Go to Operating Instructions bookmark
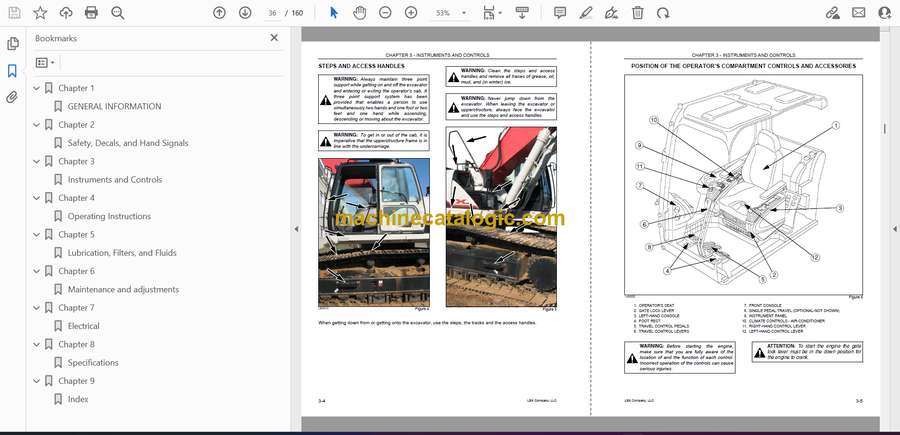Image resolution: width=900 pixels, height=435 pixels. 109,216
